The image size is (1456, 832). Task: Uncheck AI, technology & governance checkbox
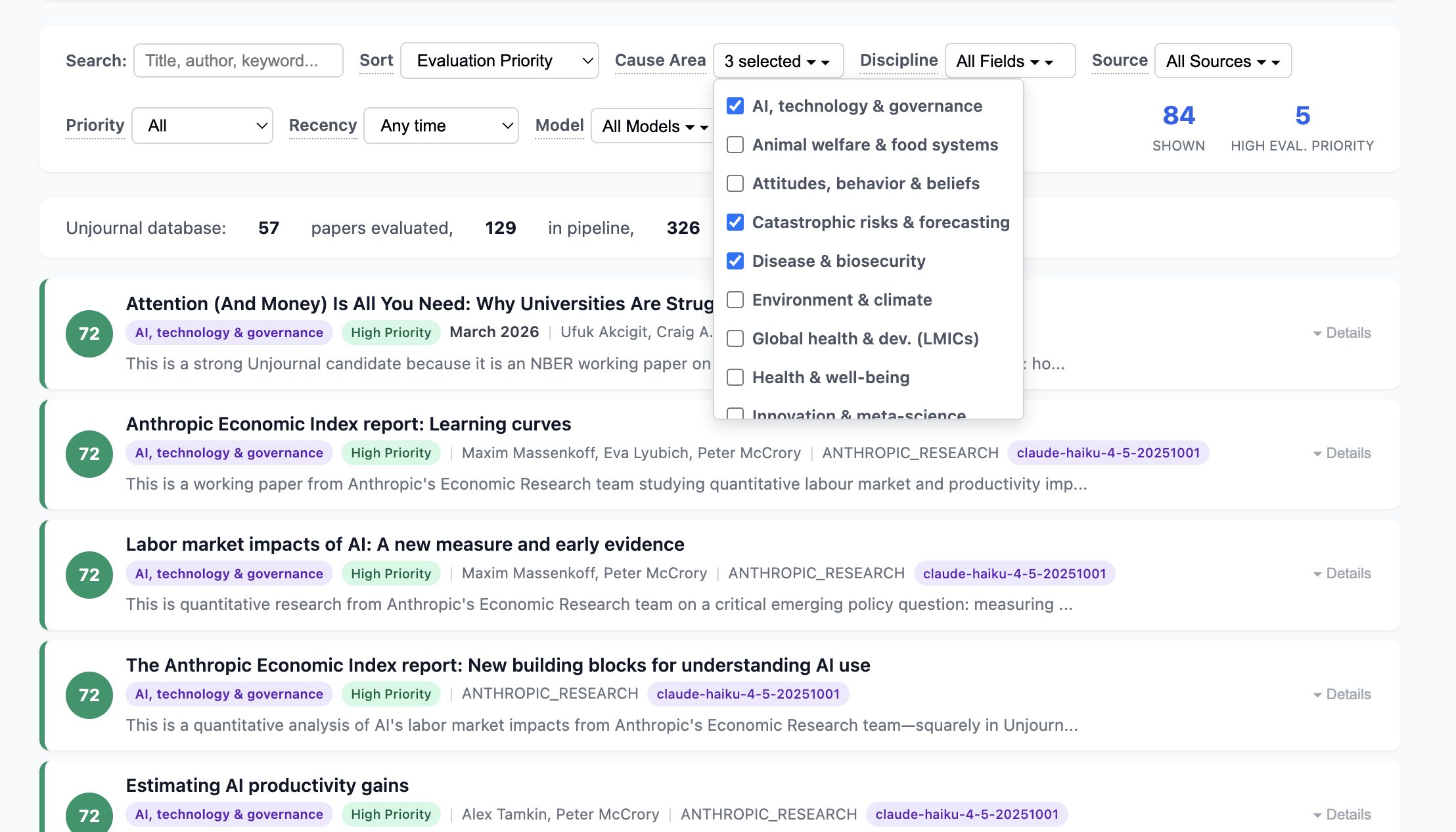[x=735, y=106]
